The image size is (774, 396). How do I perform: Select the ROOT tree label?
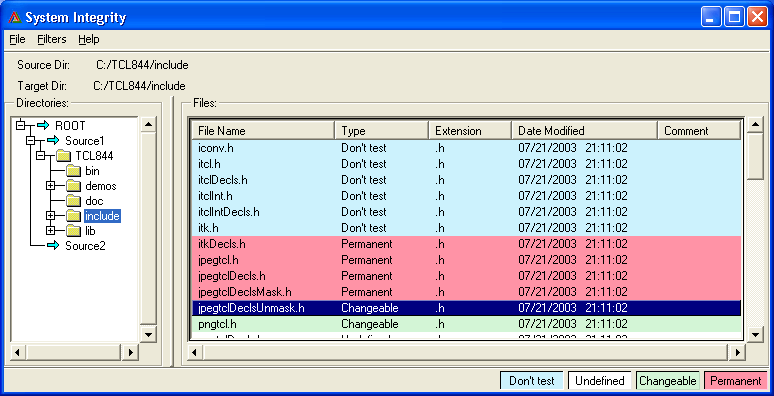click(70, 126)
